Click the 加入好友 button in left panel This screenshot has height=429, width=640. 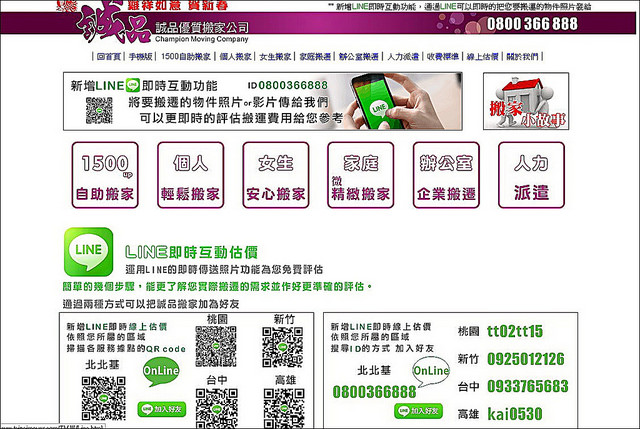pos(164,408)
